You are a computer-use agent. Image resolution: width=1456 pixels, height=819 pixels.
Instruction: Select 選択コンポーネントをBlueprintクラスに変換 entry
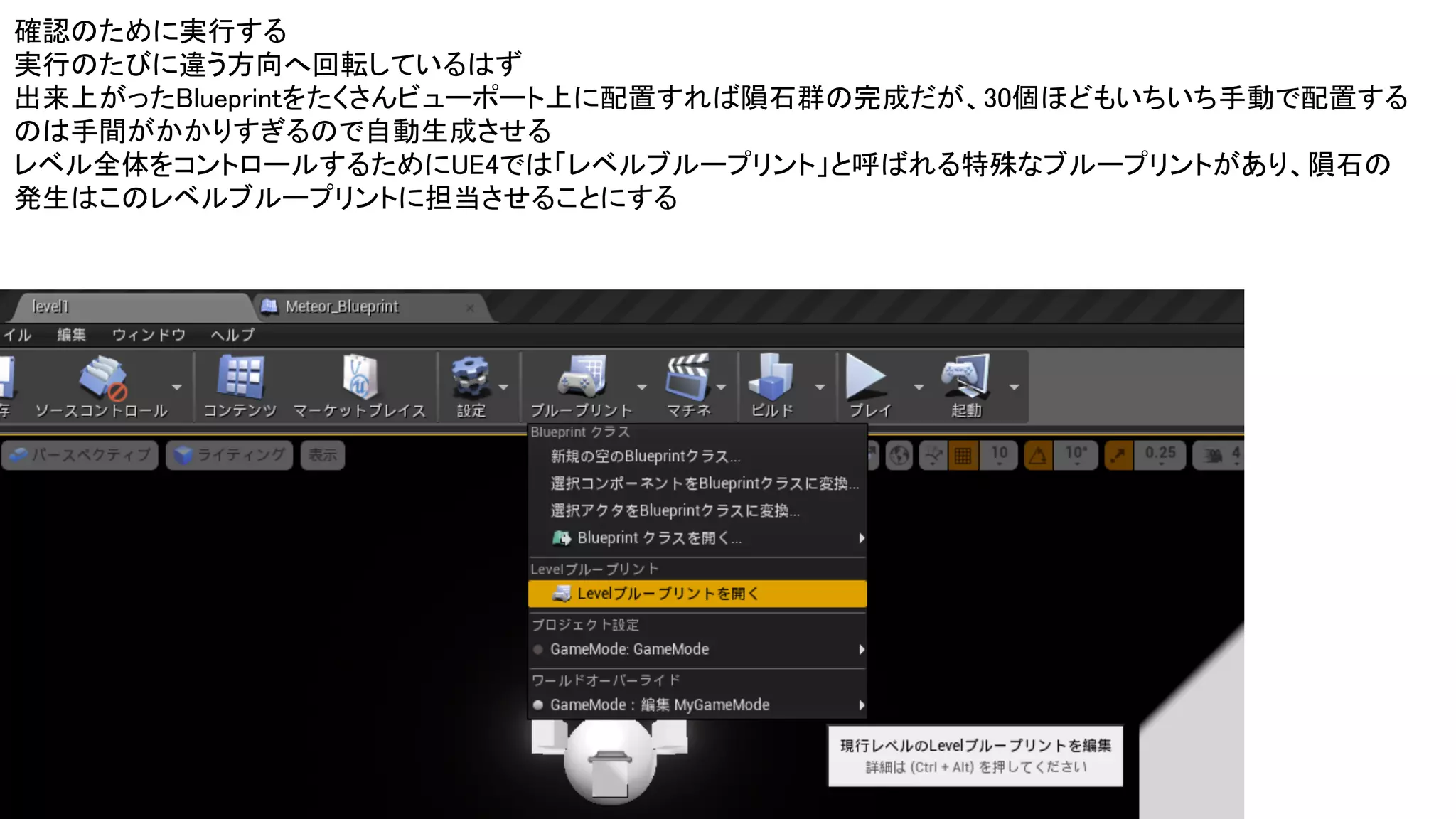pos(697,483)
